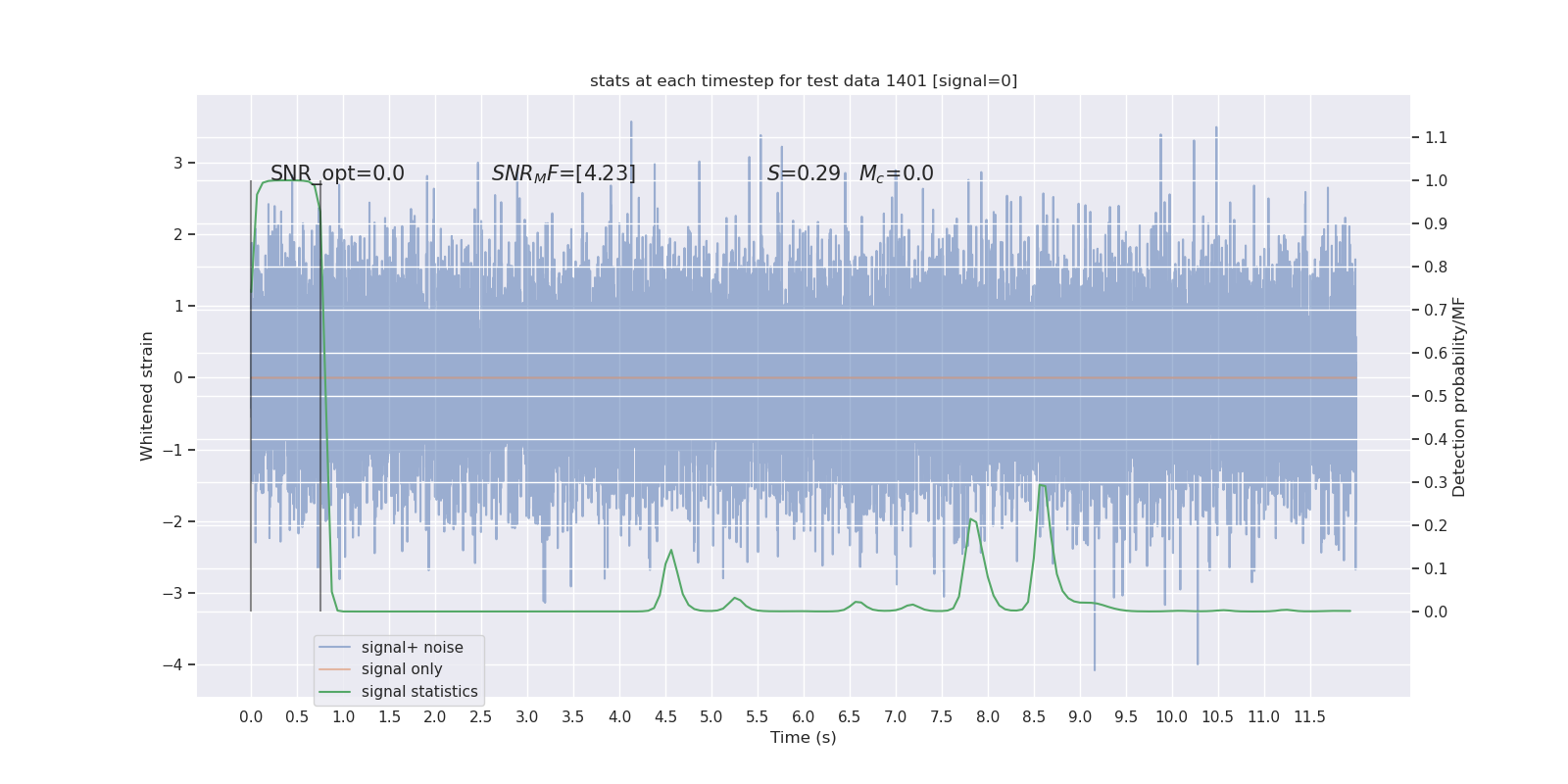The width and height of the screenshot is (1568, 784).
Task: Click left y-axis tick label 2
Action: point(178,234)
